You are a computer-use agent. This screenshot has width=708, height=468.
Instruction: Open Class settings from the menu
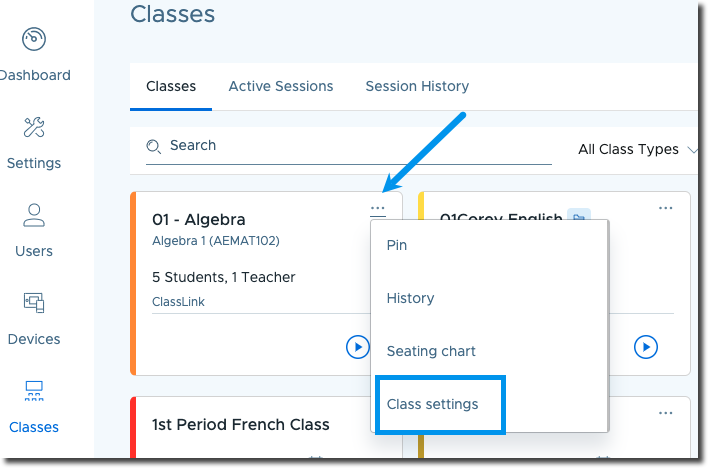(433, 404)
